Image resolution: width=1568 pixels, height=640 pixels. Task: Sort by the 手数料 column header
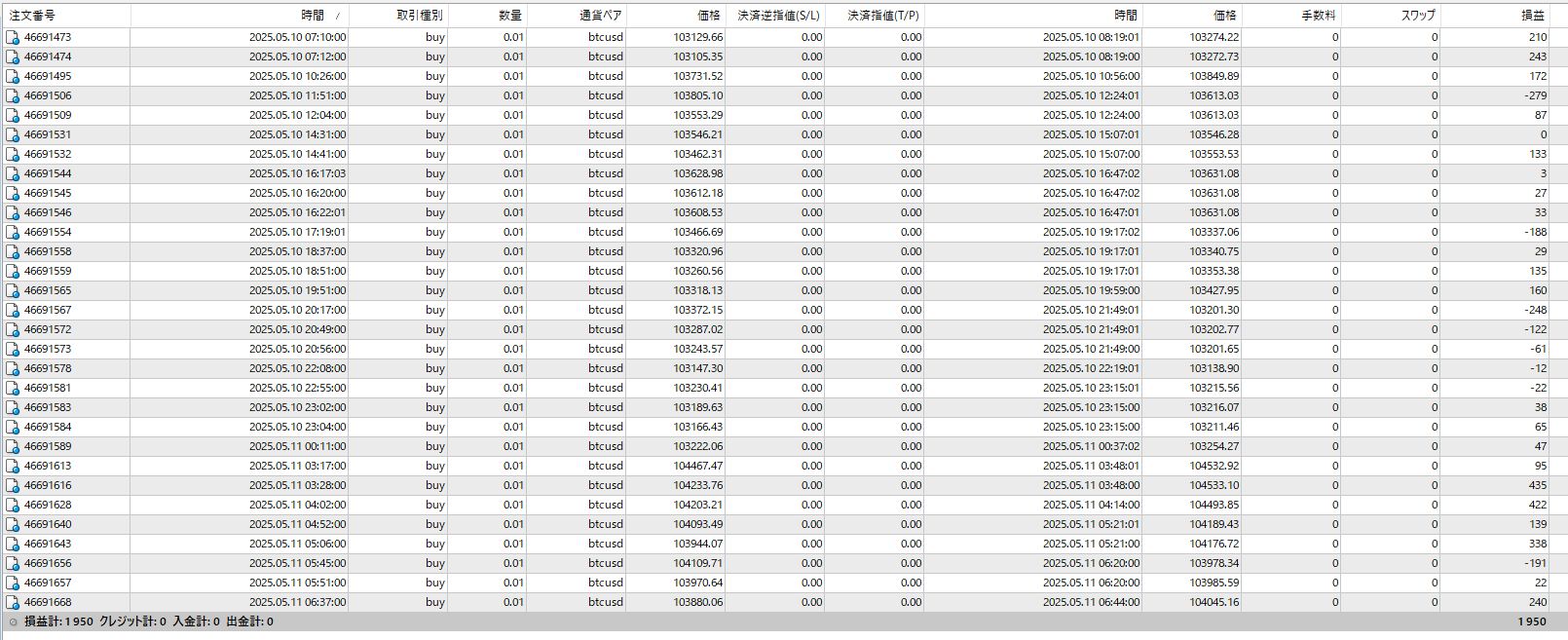tap(1319, 16)
